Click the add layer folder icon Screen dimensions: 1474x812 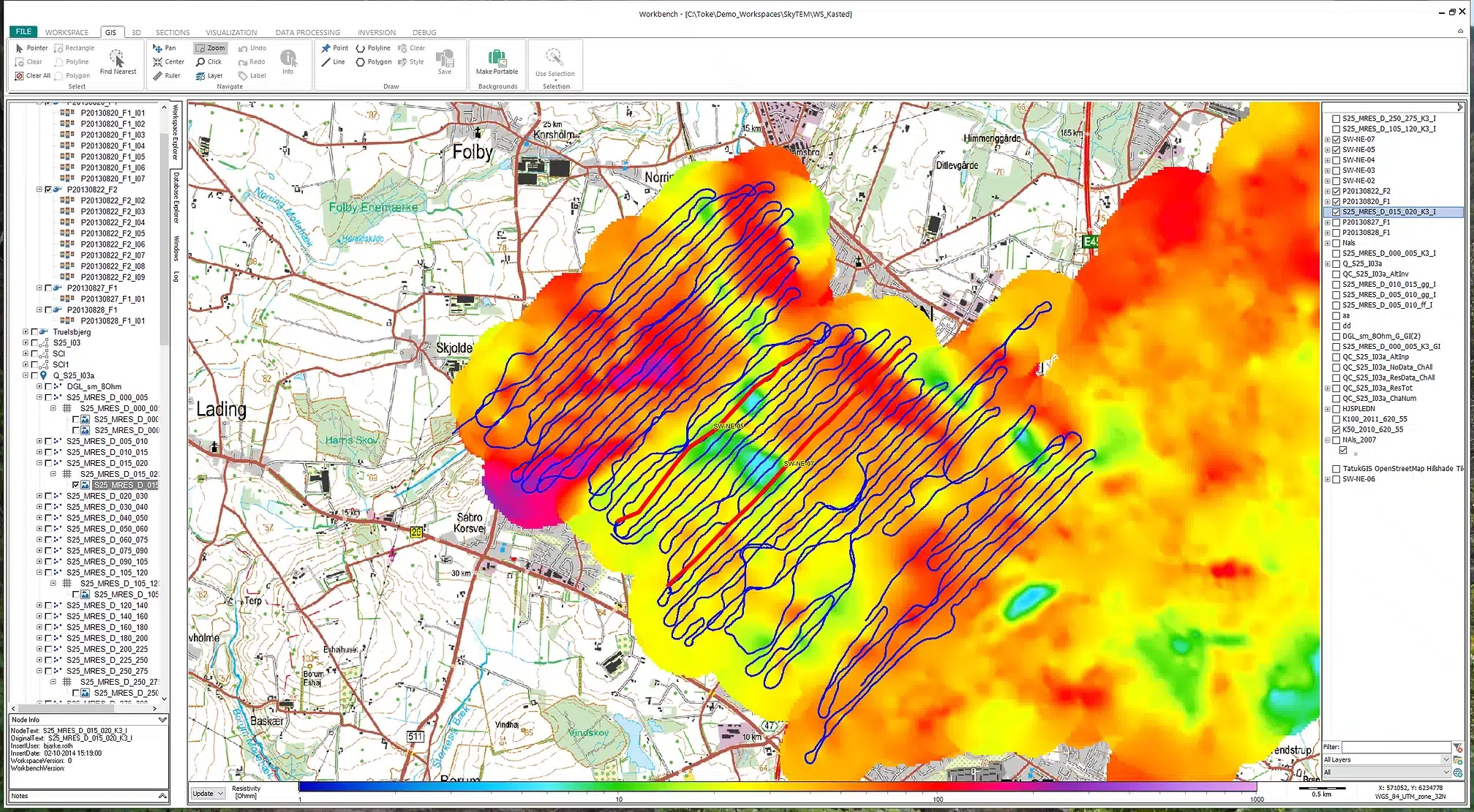[x=1458, y=760]
